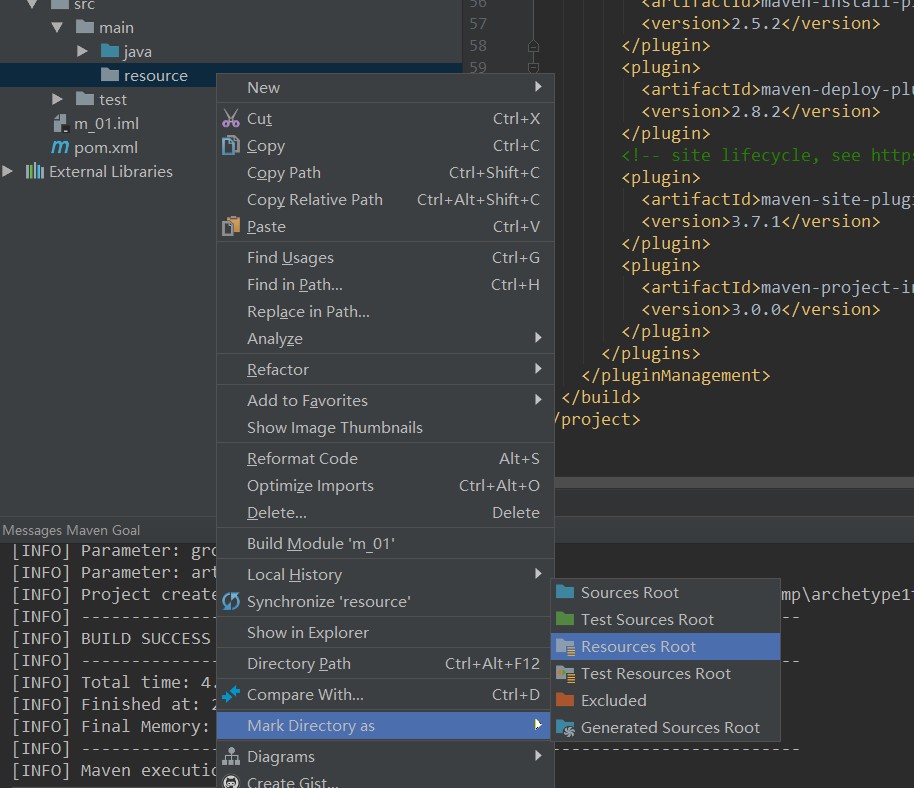
Task: Choose Find Usages menu entry
Action: click(x=290, y=258)
